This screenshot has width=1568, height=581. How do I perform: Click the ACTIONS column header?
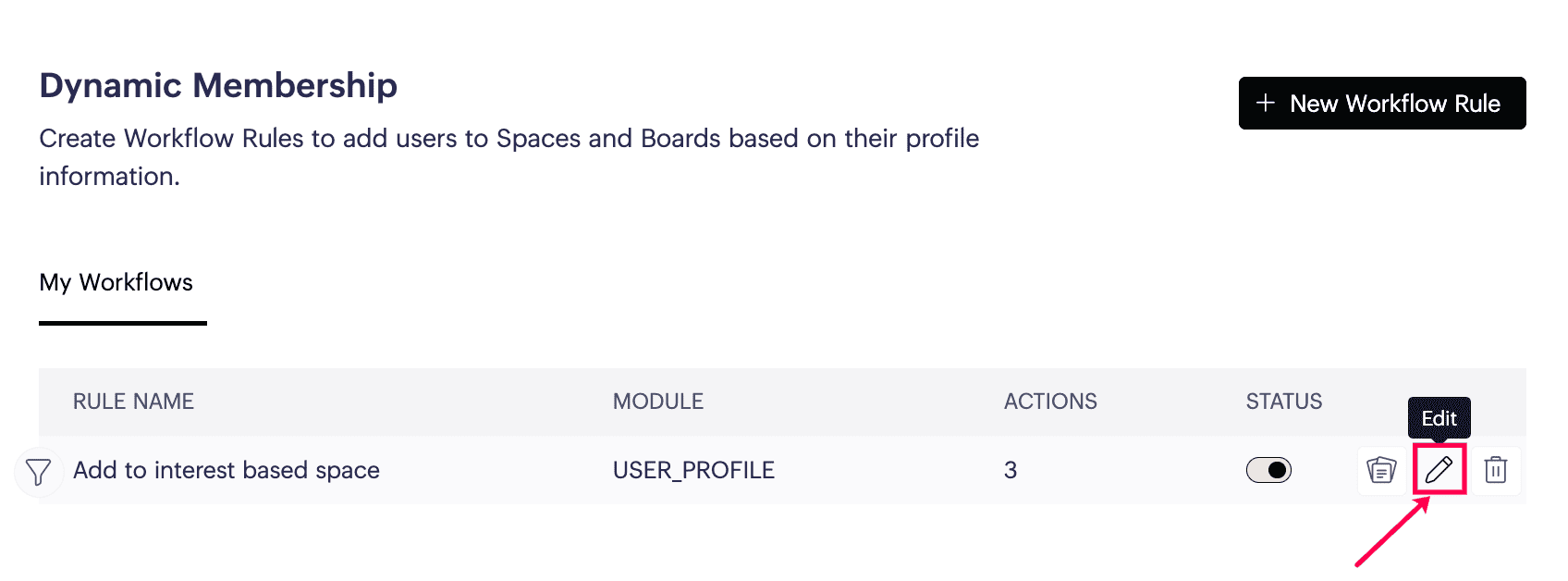[1050, 402]
